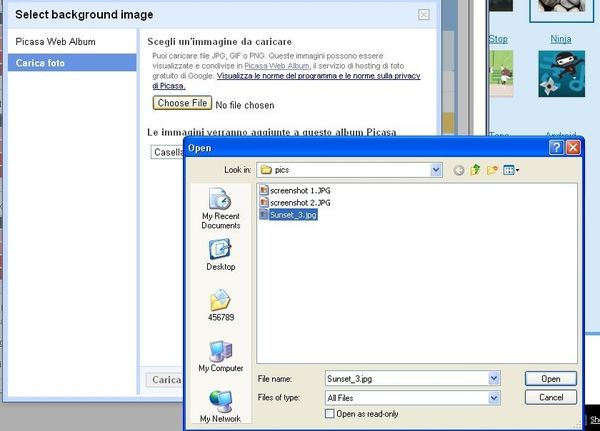600x431 pixels.
Task: Open My Computer in places bar
Action: [220, 356]
